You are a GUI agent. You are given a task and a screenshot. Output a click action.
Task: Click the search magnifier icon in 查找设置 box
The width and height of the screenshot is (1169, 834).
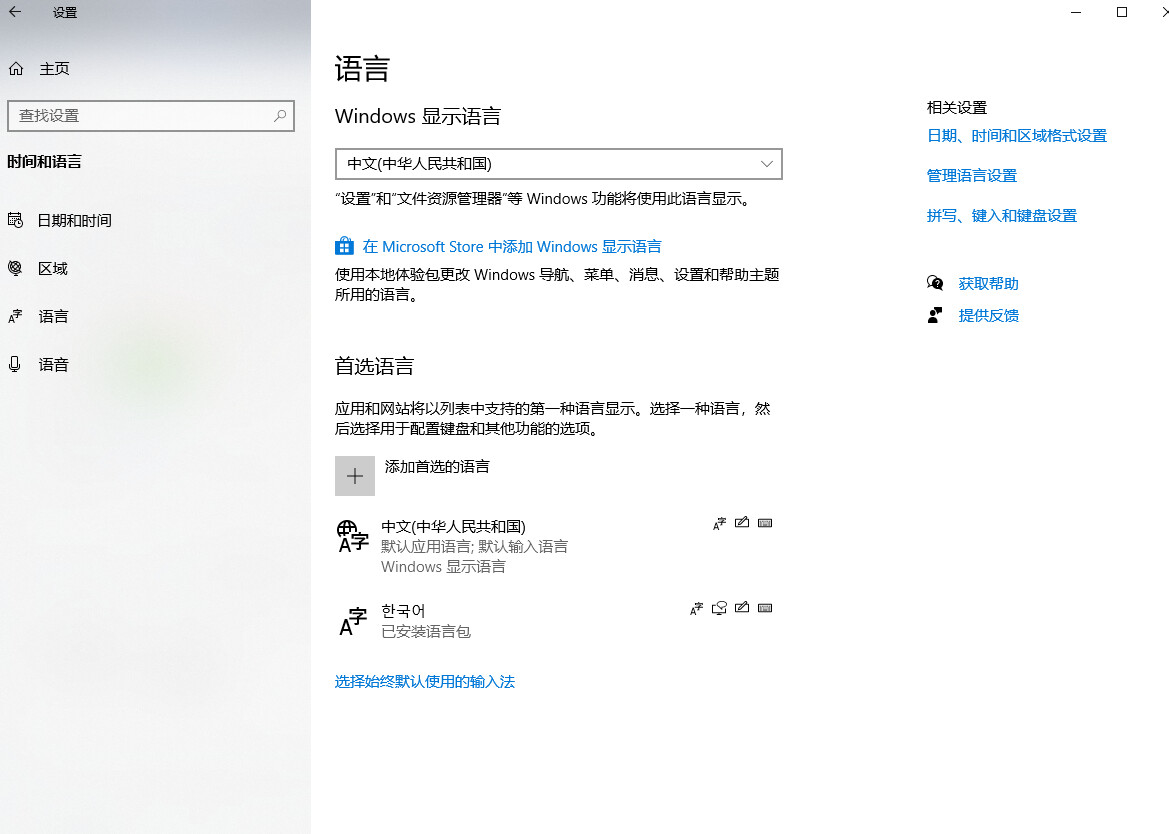pyautogui.click(x=280, y=116)
